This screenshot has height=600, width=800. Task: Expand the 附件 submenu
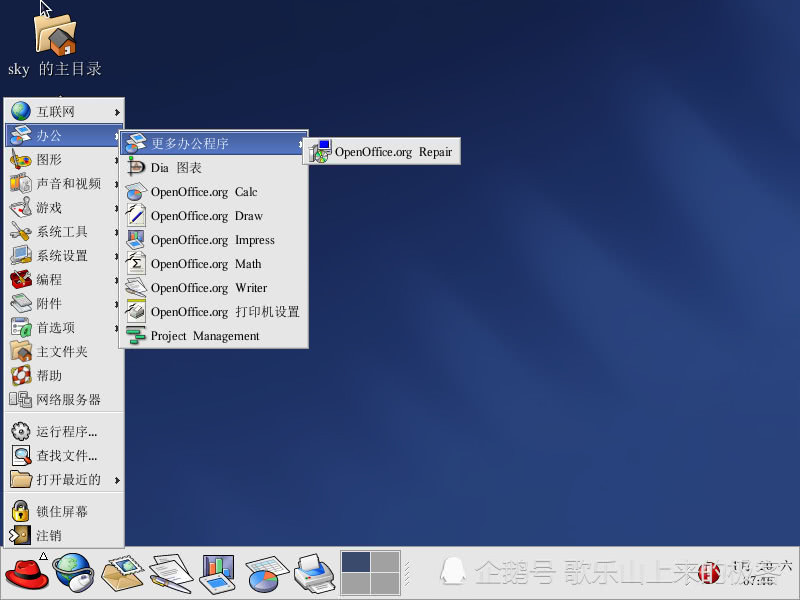[64, 304]
